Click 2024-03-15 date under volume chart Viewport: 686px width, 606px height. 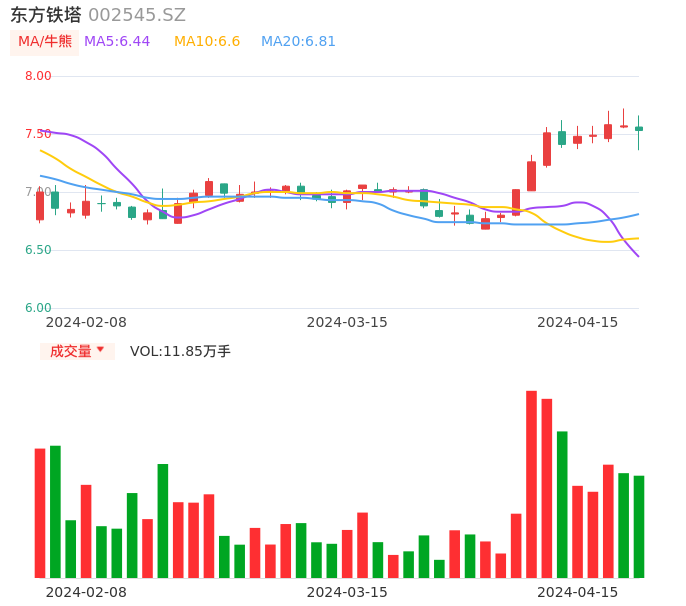[347, 592]
